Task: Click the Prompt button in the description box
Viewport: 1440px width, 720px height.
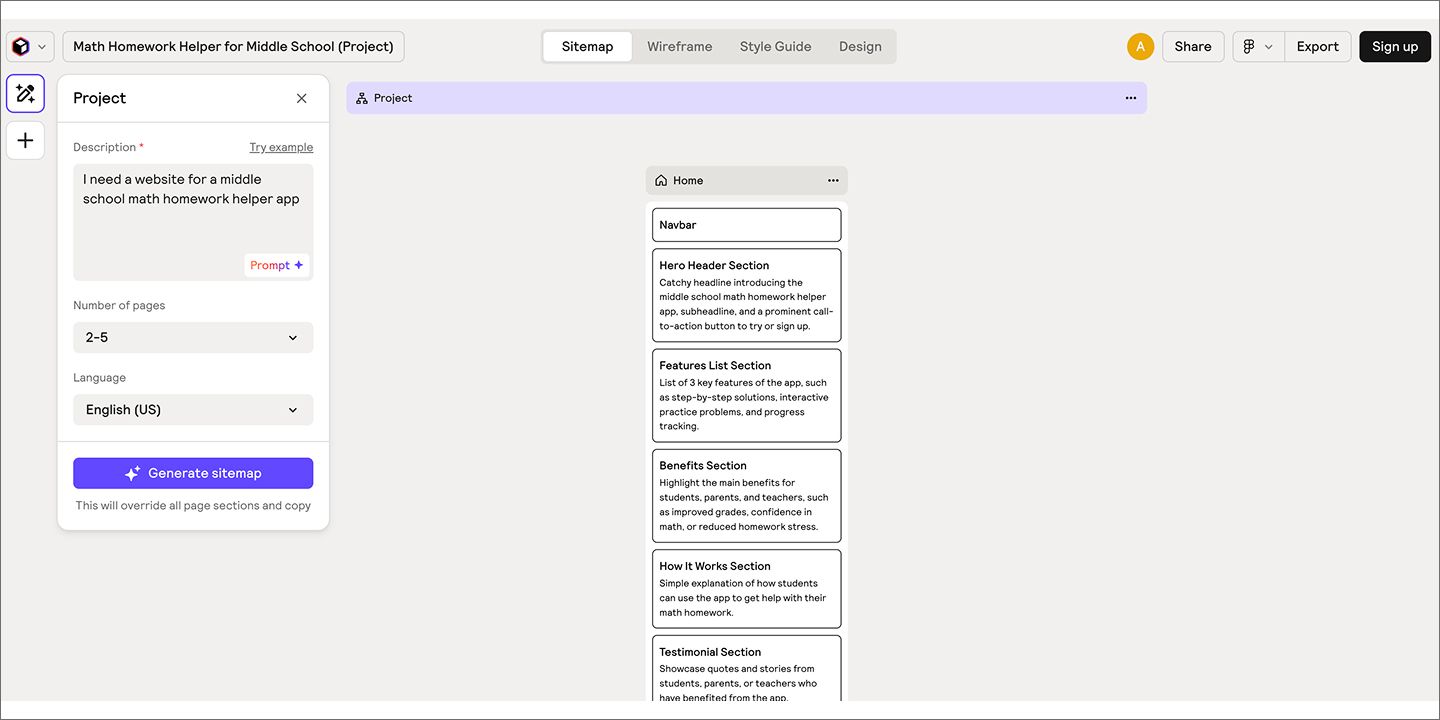Action: [x=276, y=264]
